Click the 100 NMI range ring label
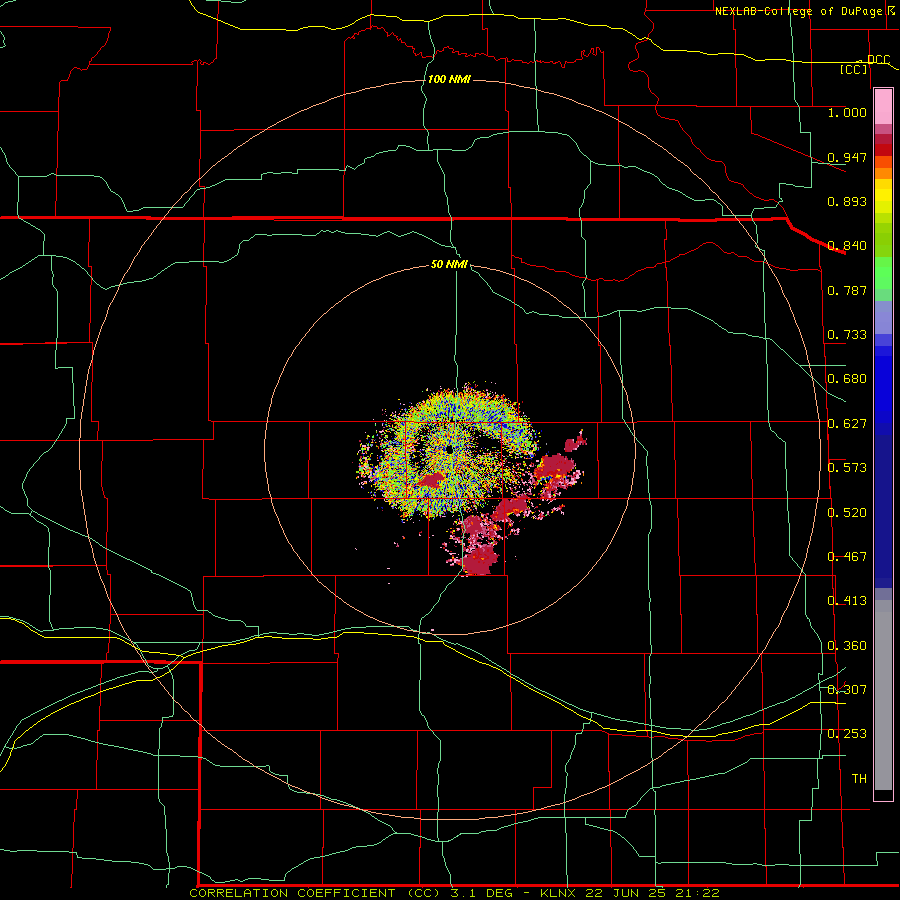The image size is (900, 900). coord(449,79)
